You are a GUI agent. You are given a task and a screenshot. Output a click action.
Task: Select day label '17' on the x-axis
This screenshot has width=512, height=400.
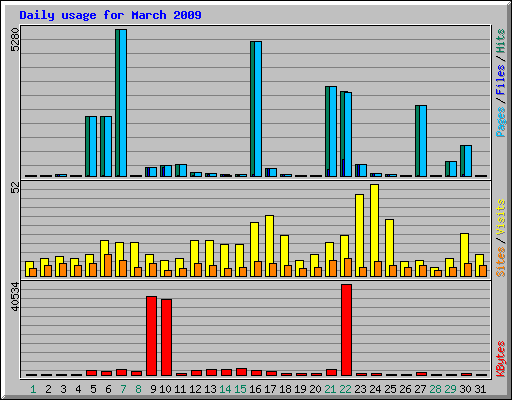(x=270, y=389)
